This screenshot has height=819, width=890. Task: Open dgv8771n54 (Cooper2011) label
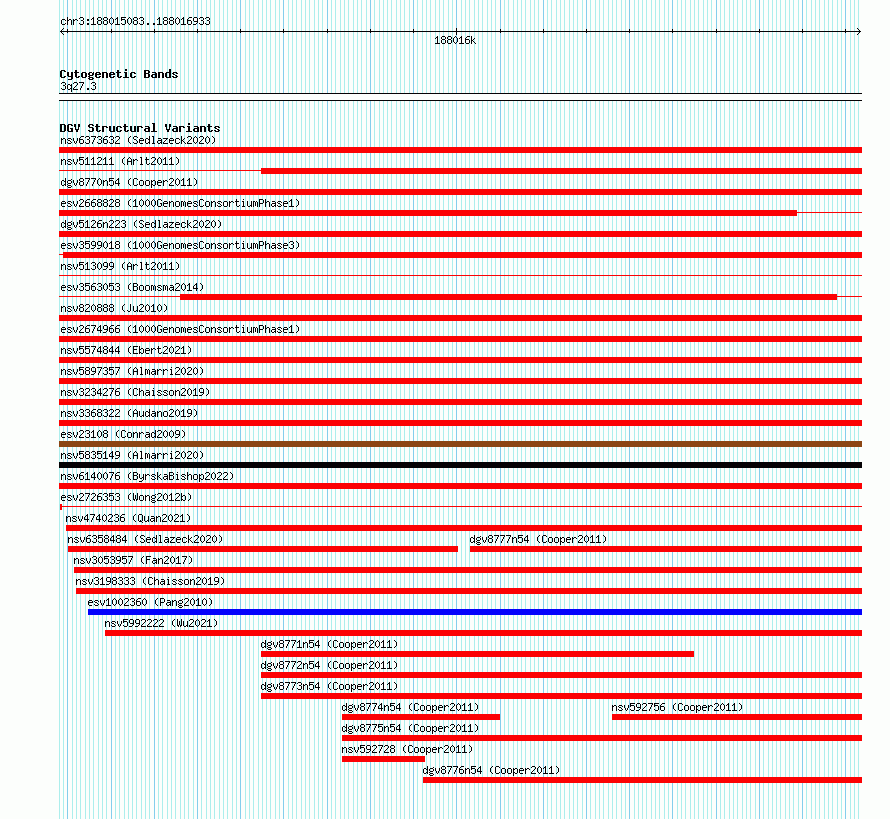[x=329, y=644]
